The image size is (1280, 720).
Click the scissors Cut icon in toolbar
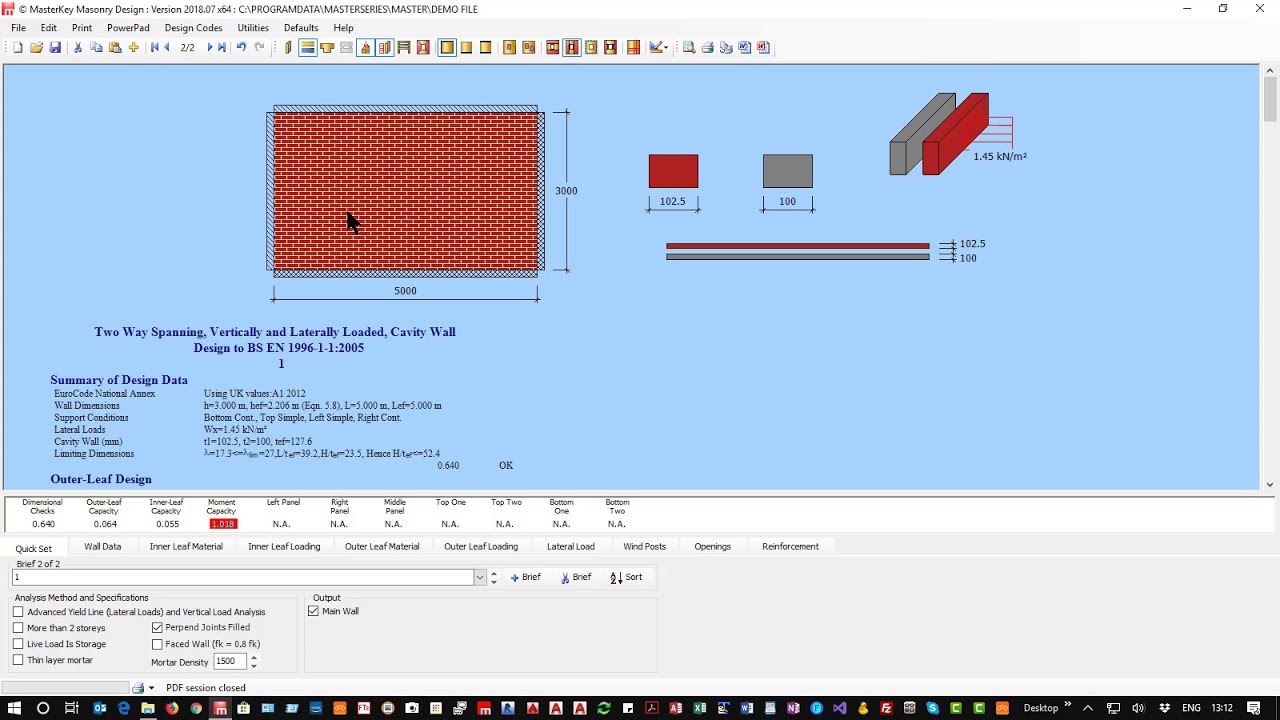(x=78, y=47)
